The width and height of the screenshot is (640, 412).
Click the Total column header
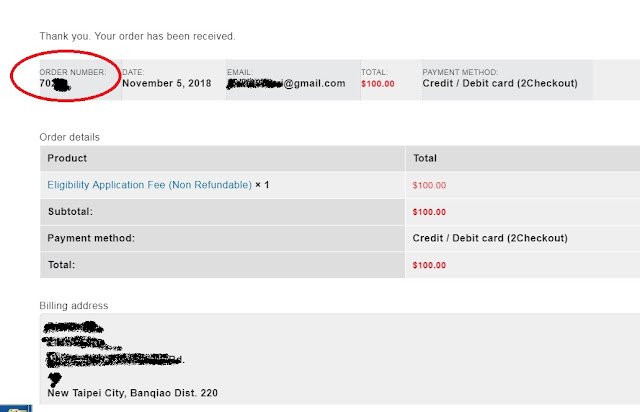pyautogui.click(x=425, y=158)
